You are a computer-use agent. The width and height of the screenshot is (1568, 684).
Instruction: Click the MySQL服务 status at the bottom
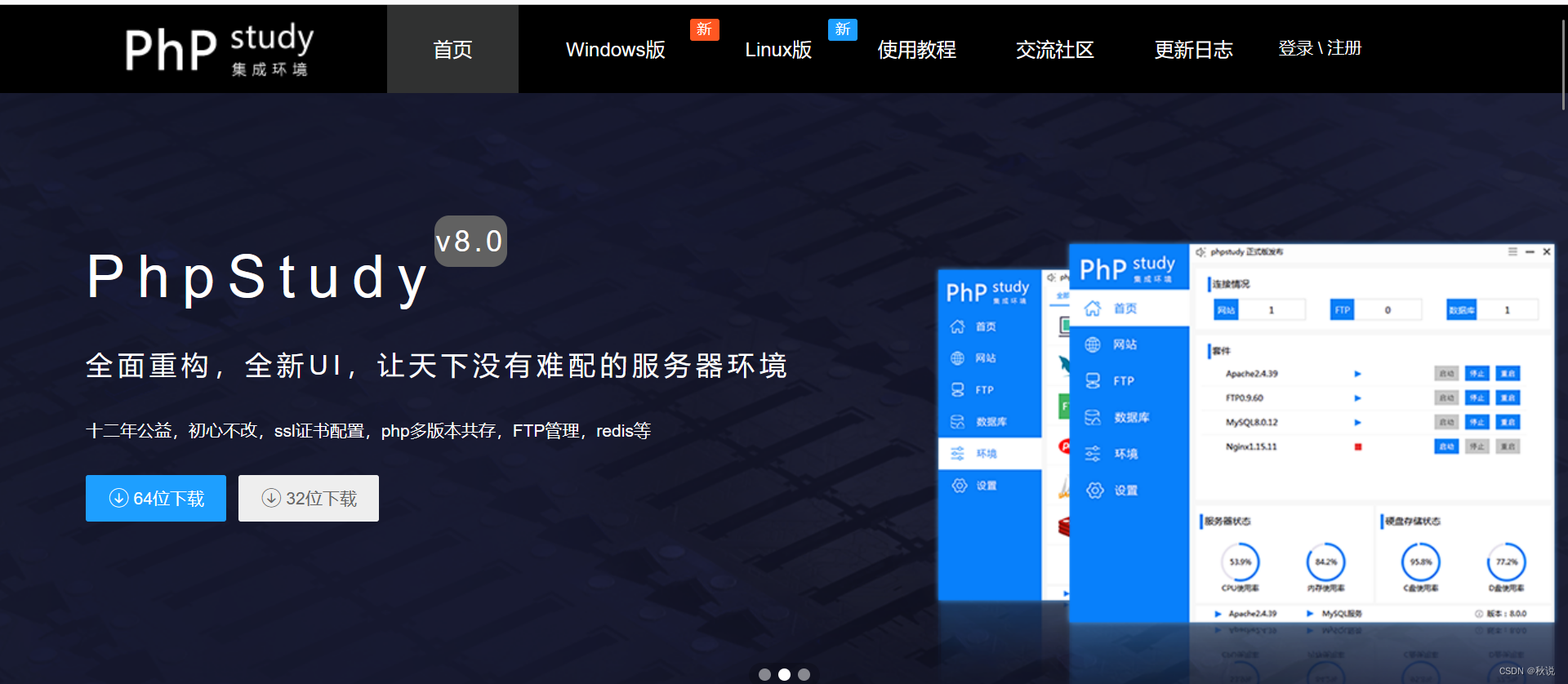(x=1334, y=614)
